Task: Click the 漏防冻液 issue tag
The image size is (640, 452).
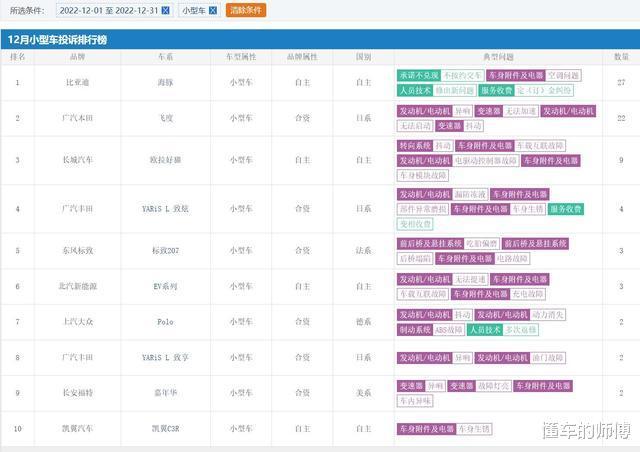Action: tap(470, 194)
